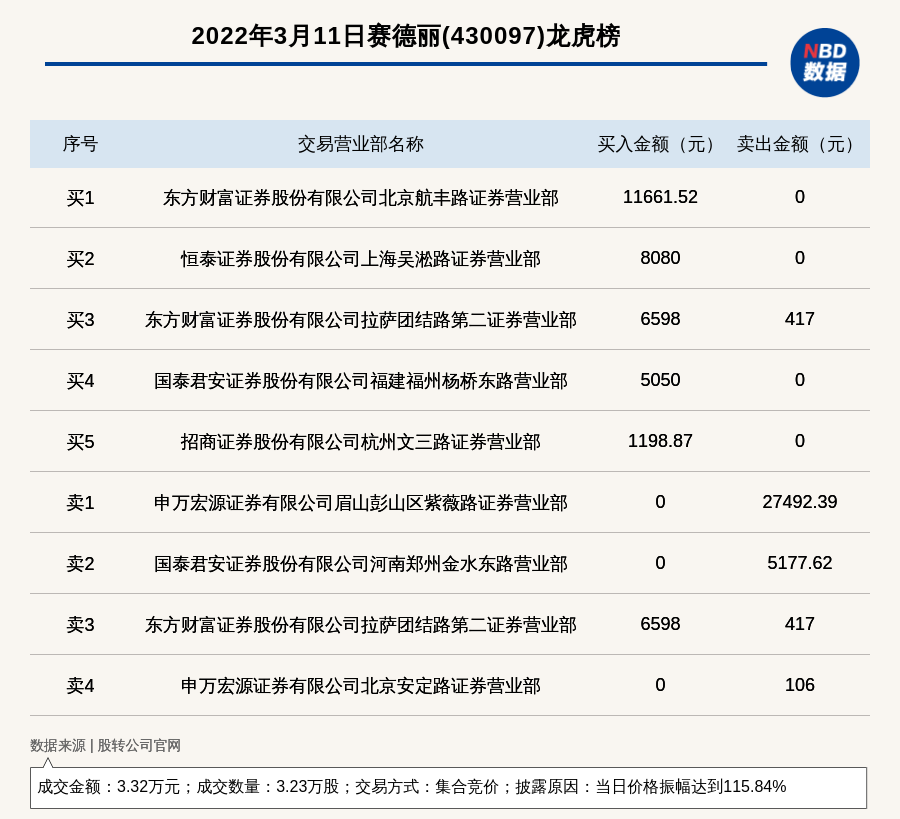Click 招商证券杭州文三路证券营业部 name
Viewport: 900px width, 819px height.
[360, 442]
